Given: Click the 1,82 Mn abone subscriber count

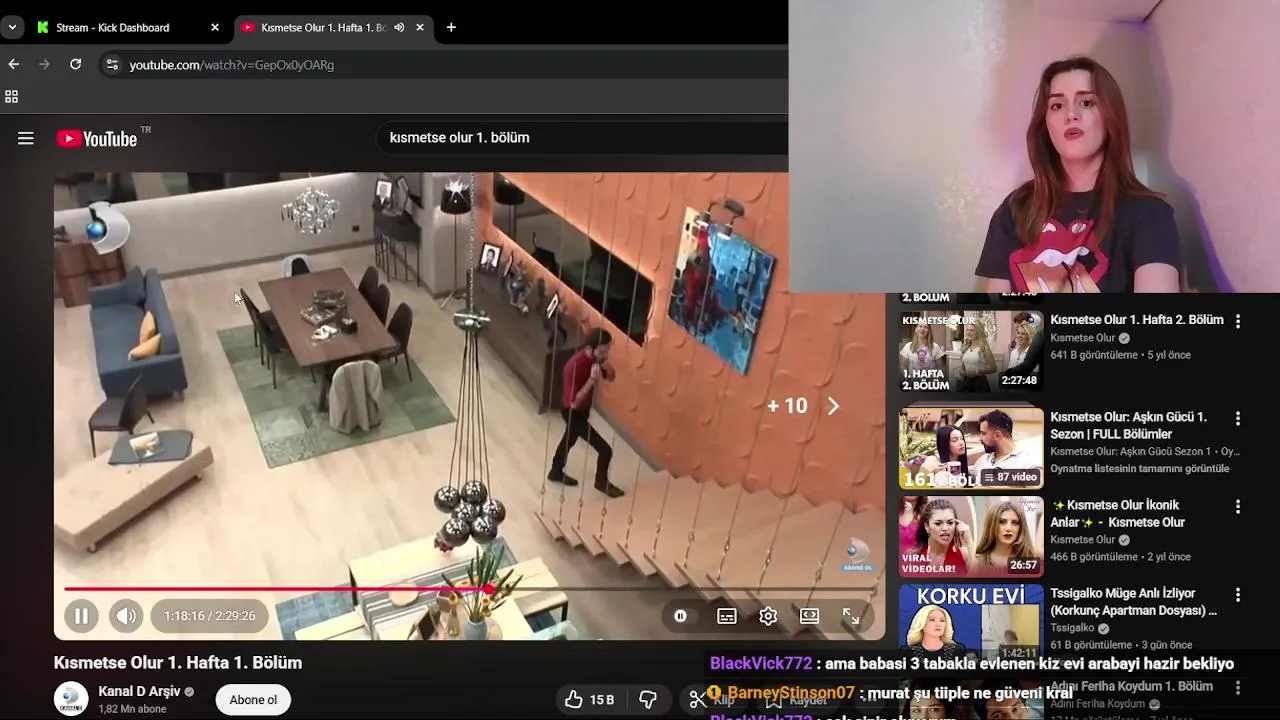Looking at the screenshot, I should tap(132, 709).
